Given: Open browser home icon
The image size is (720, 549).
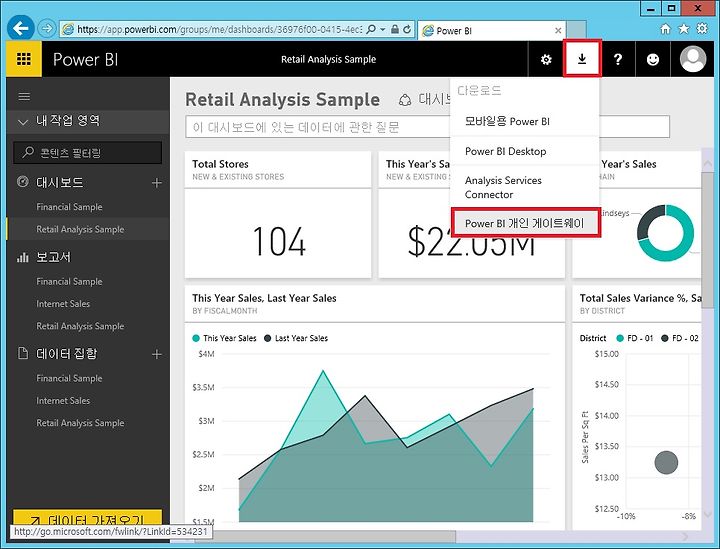Looking at the screenshot, I should point(665,29).
